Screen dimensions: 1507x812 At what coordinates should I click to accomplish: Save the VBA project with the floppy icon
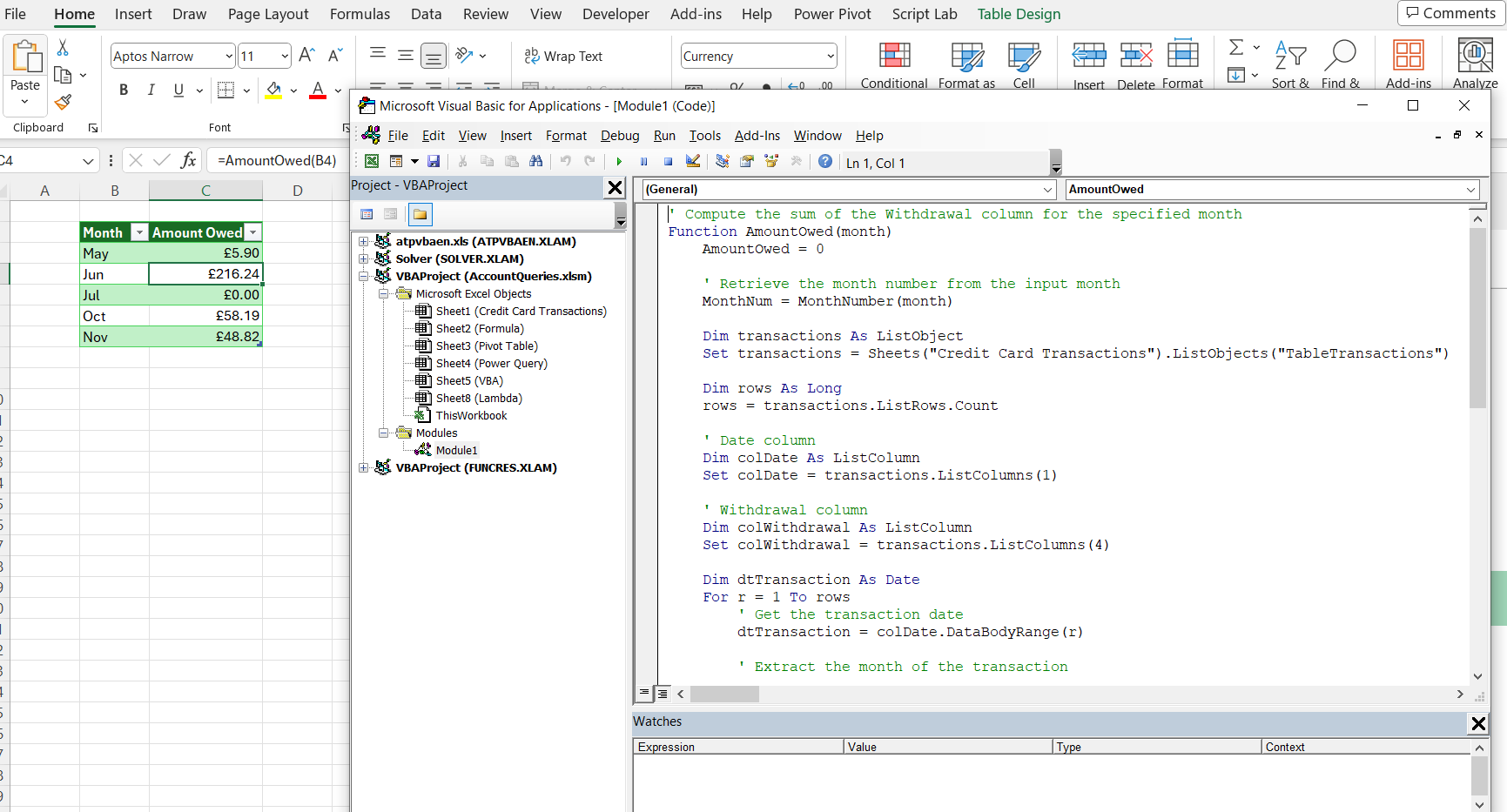pyautogui.click(x=434, y=162)
